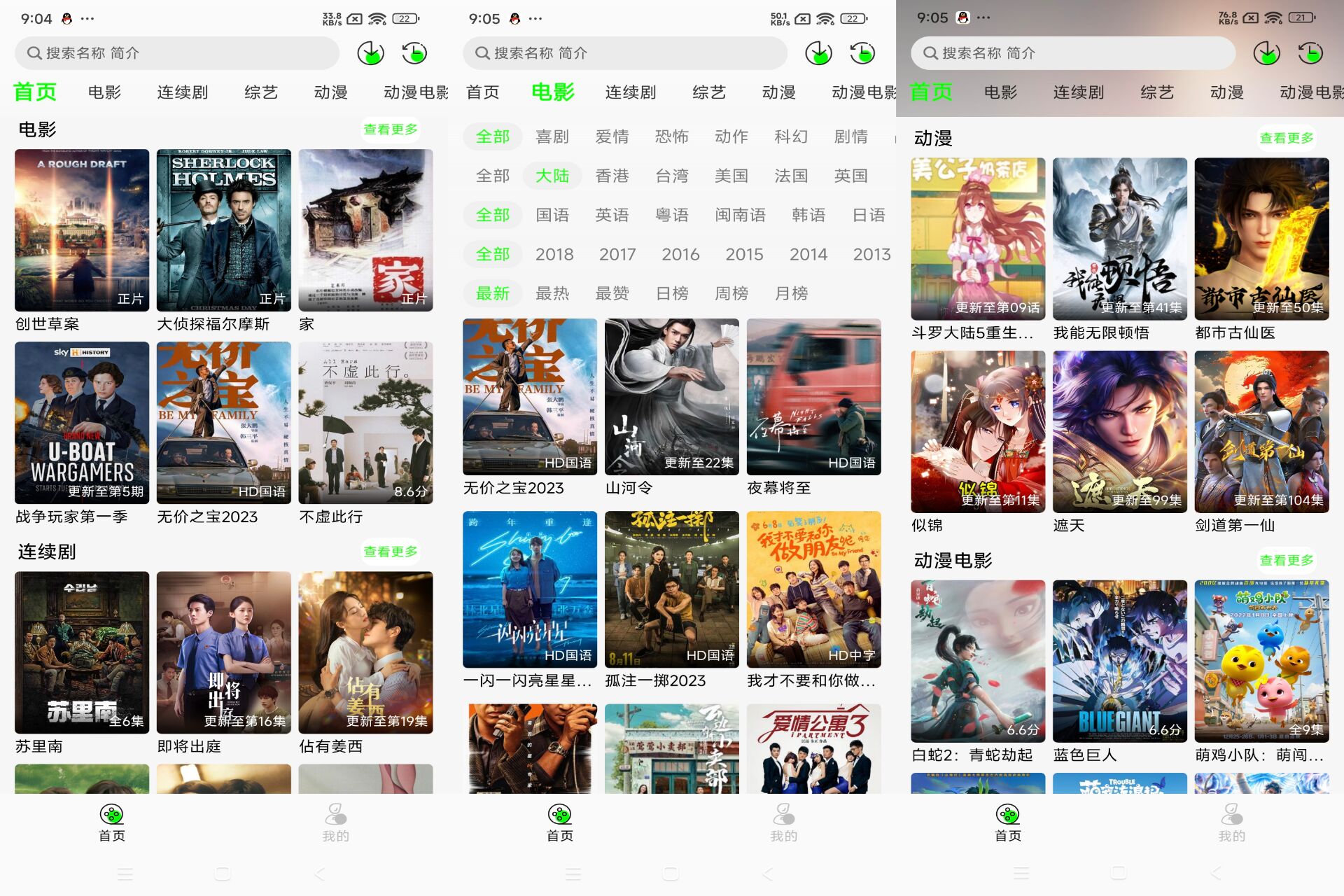Open 佔有姜西 series poster
This screenshot has width=1344, height=896.
click(365, 652)
